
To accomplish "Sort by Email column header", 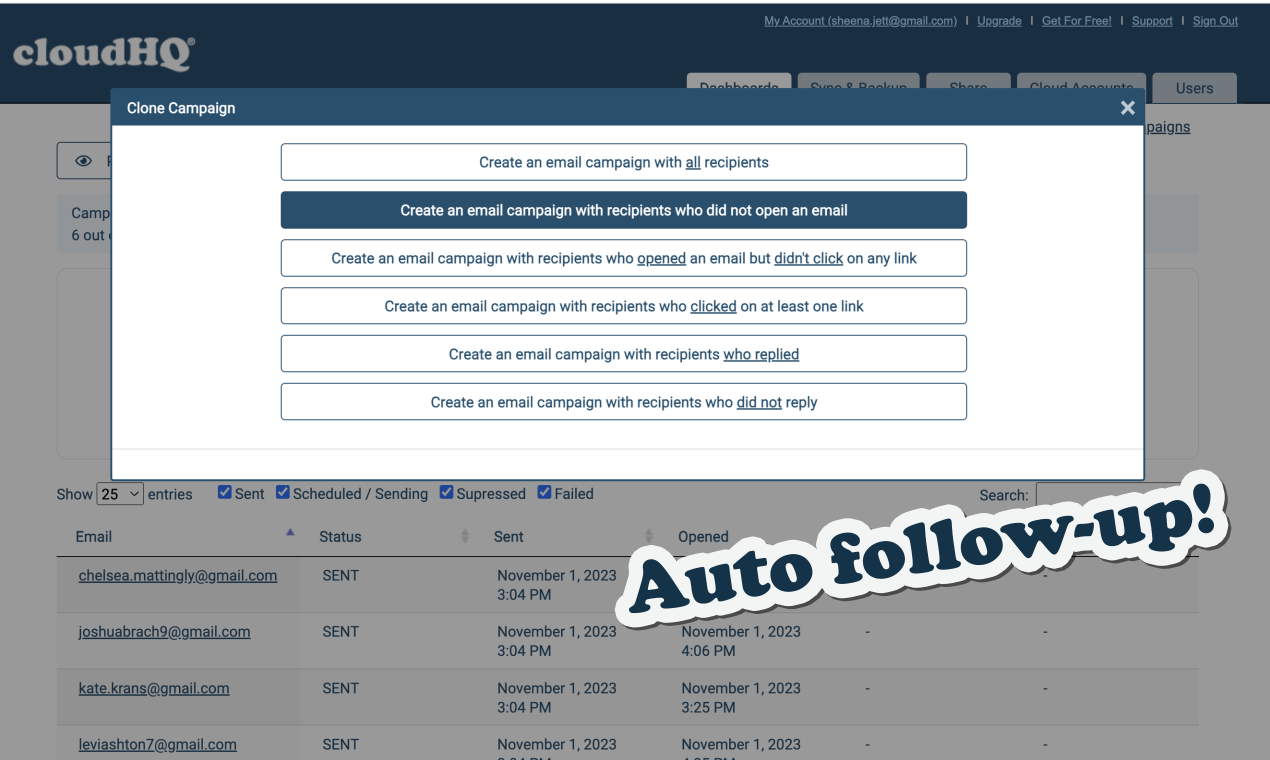I will click(x=94, y=537).
